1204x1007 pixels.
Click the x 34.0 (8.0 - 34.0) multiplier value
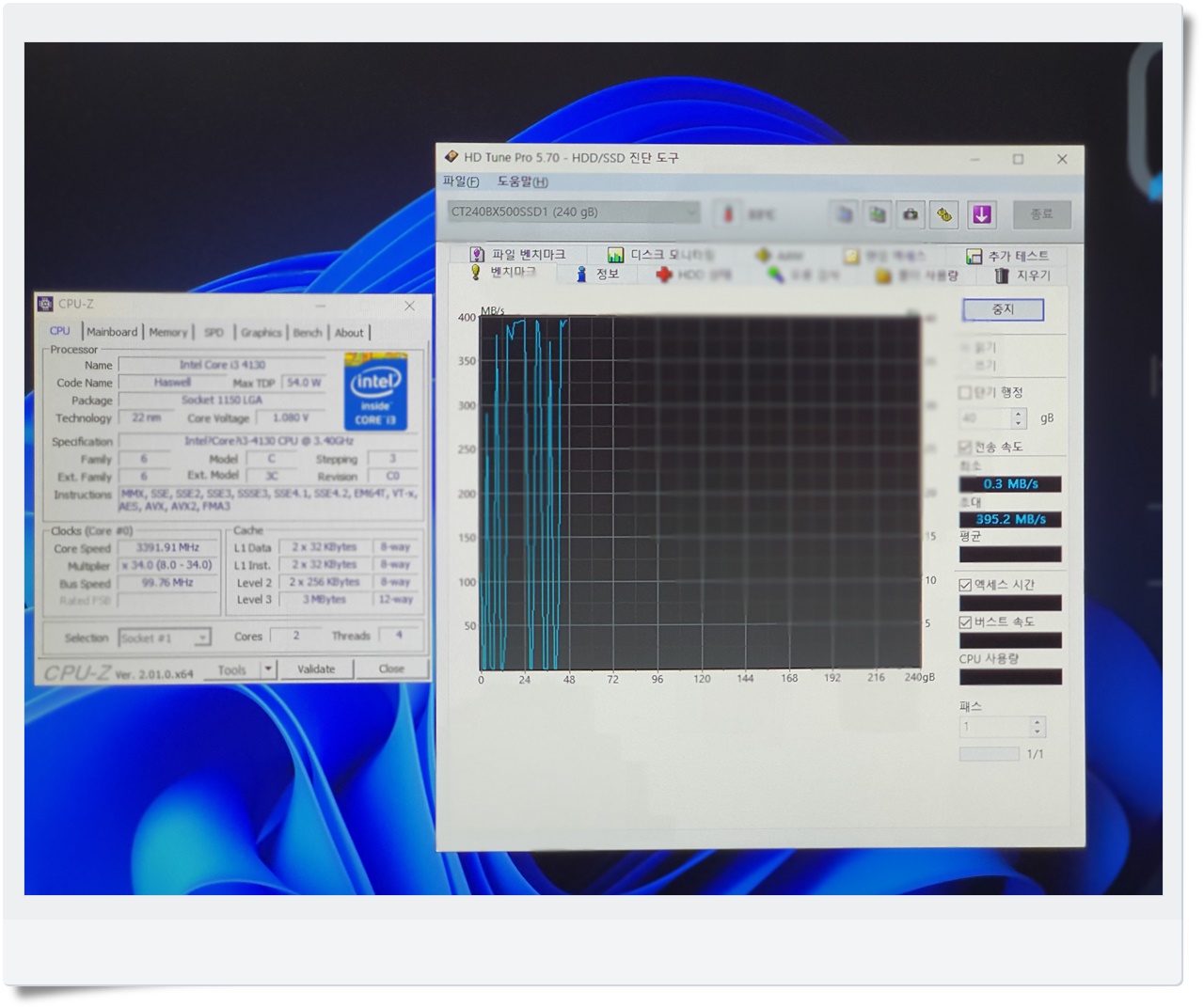[167, 565]
